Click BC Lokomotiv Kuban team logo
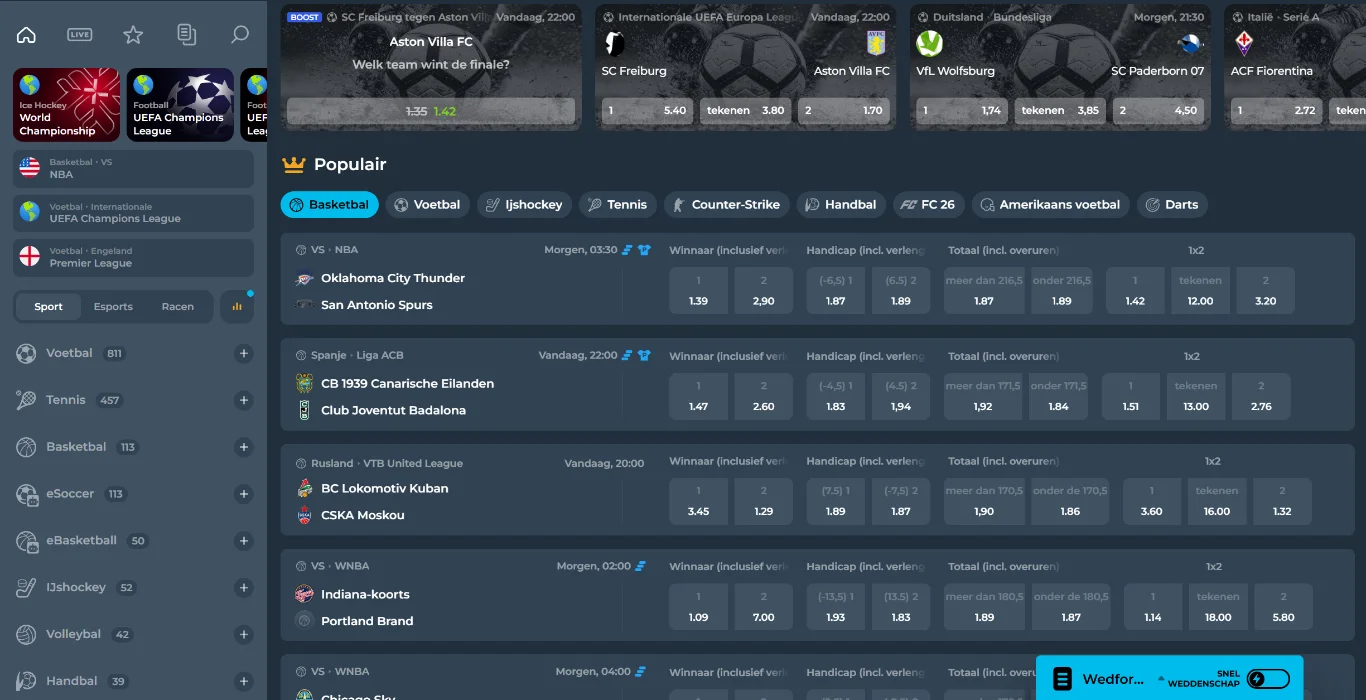Viewport: 1366px width, 700px height. pos(304,488)
